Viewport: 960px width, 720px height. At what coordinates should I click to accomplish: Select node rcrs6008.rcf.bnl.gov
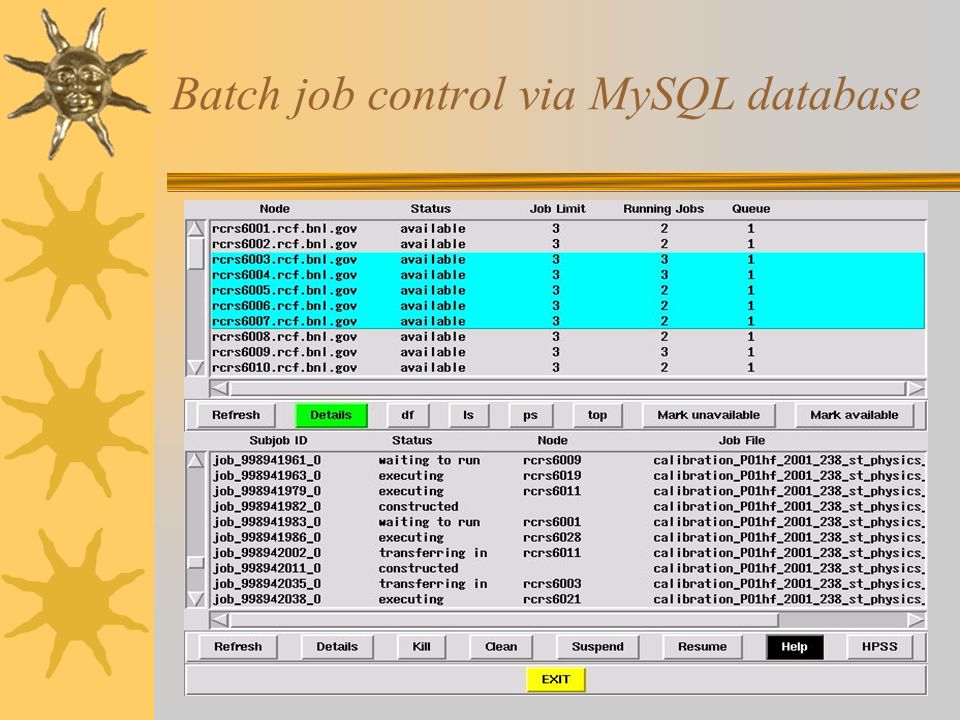pos(567,337)
